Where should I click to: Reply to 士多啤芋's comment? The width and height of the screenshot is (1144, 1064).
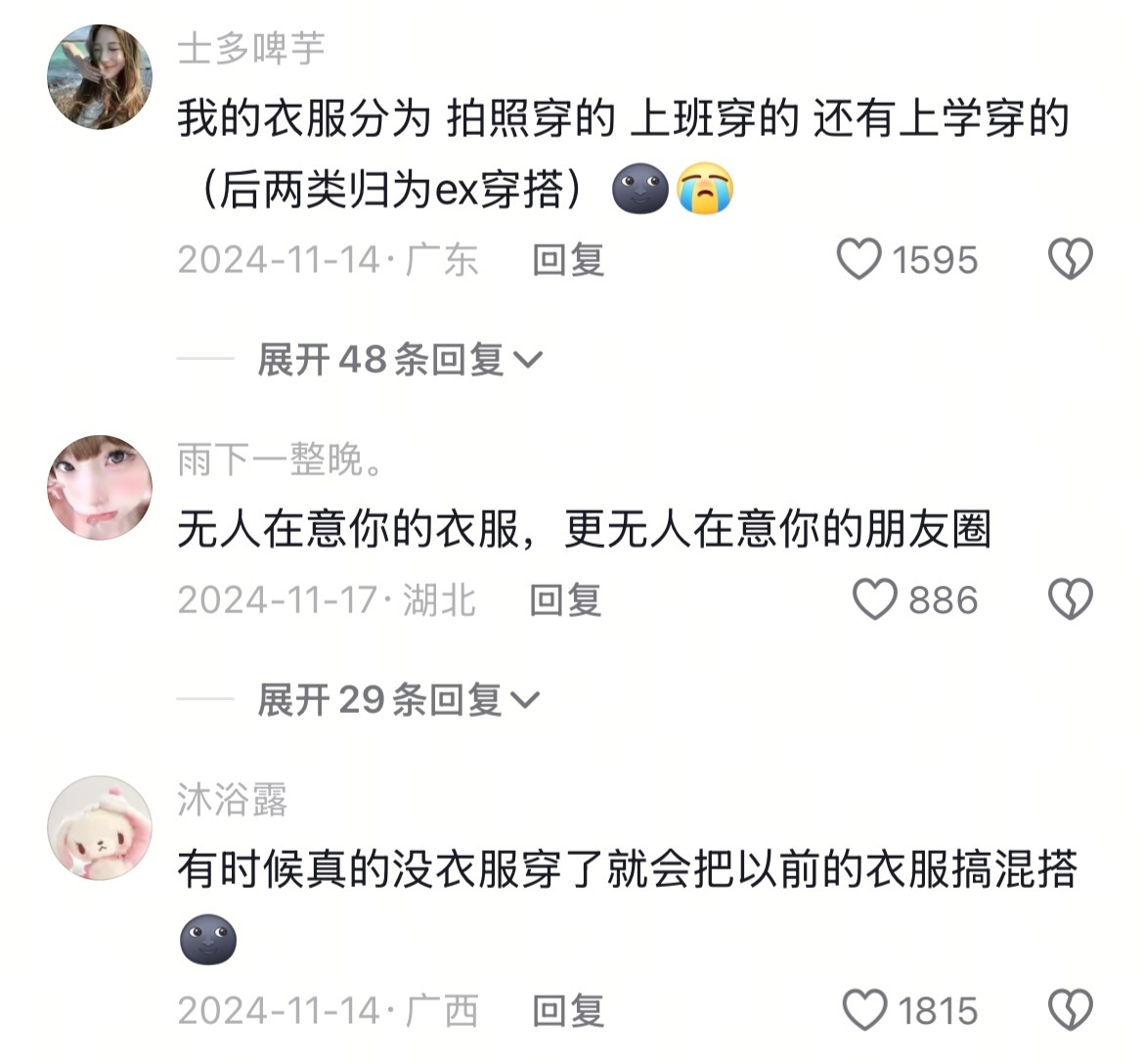click(x=568, y=260)
